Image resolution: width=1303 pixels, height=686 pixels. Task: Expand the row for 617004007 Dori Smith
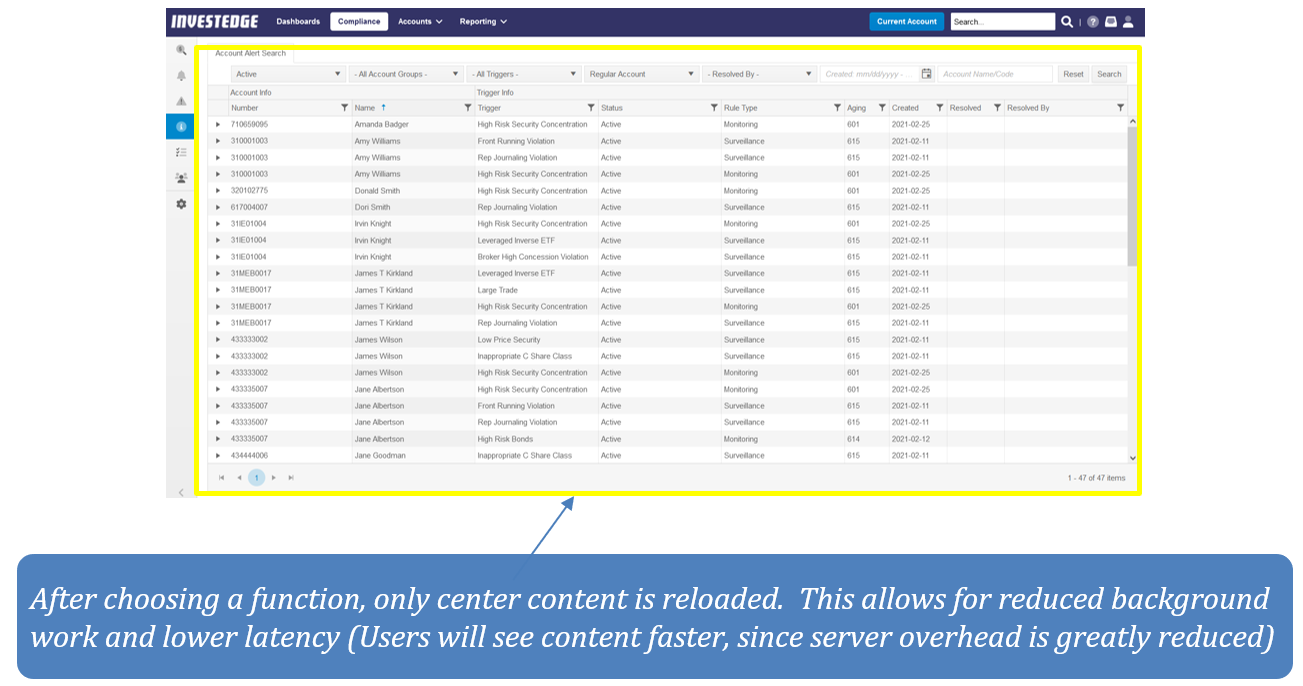218,207
